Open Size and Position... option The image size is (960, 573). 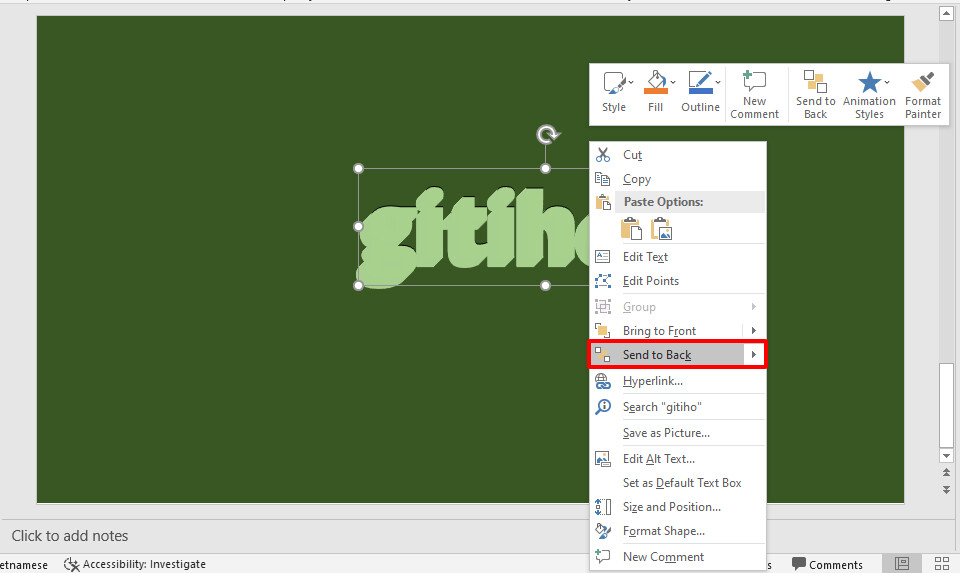[678, 507]
